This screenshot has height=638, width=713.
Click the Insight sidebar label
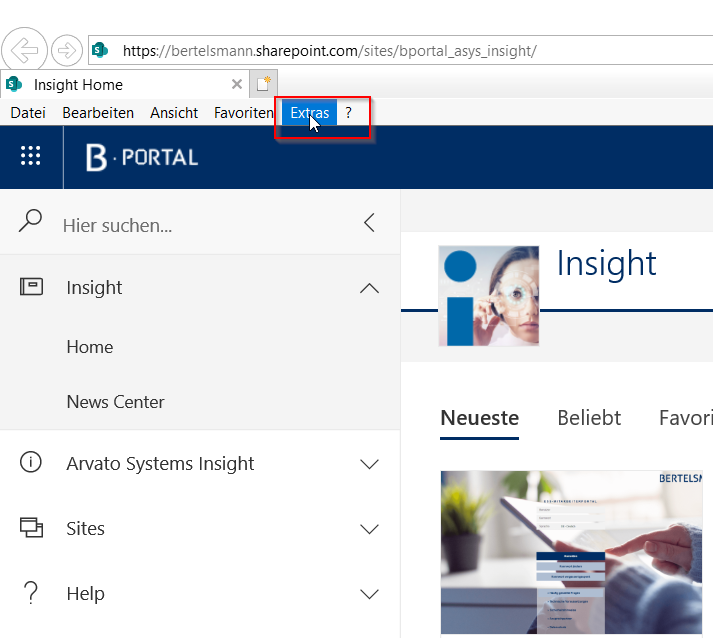click(x=94, y=287)
